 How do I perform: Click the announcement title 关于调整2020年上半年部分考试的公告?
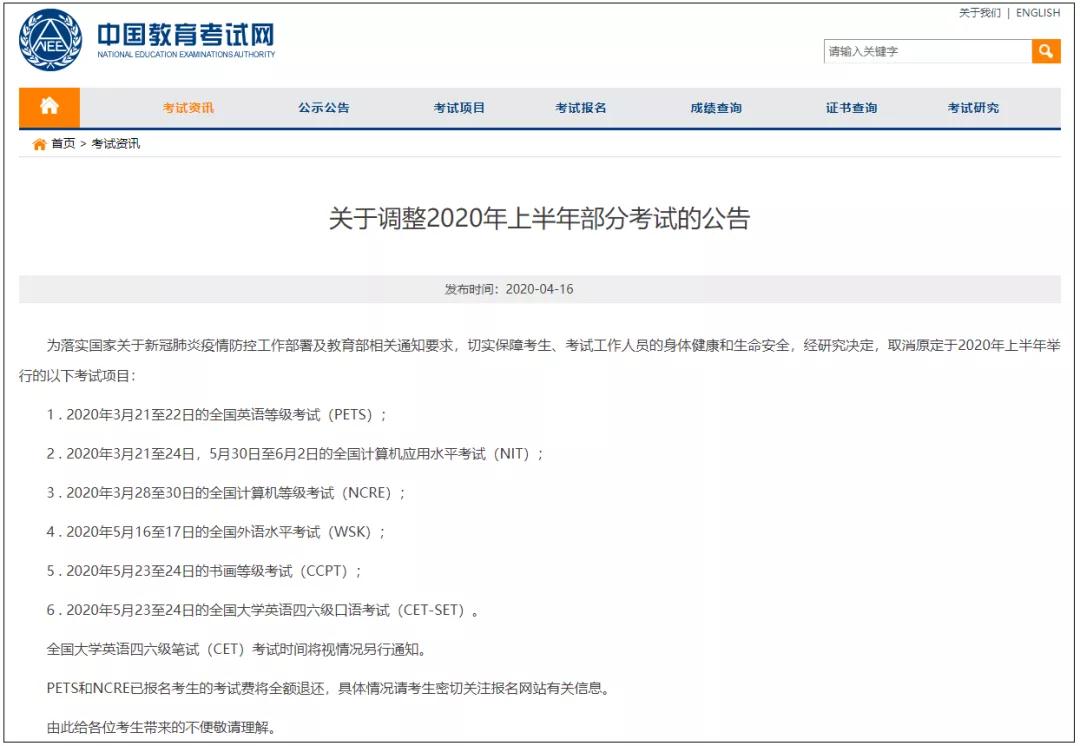[x=539, y=218]
